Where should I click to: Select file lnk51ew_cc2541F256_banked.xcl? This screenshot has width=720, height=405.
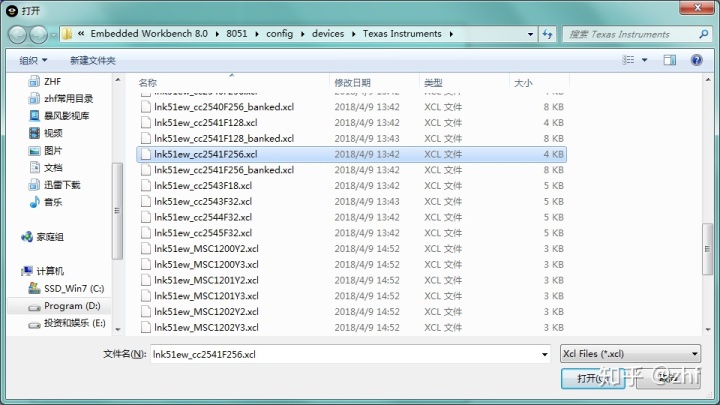coord(352,170)
